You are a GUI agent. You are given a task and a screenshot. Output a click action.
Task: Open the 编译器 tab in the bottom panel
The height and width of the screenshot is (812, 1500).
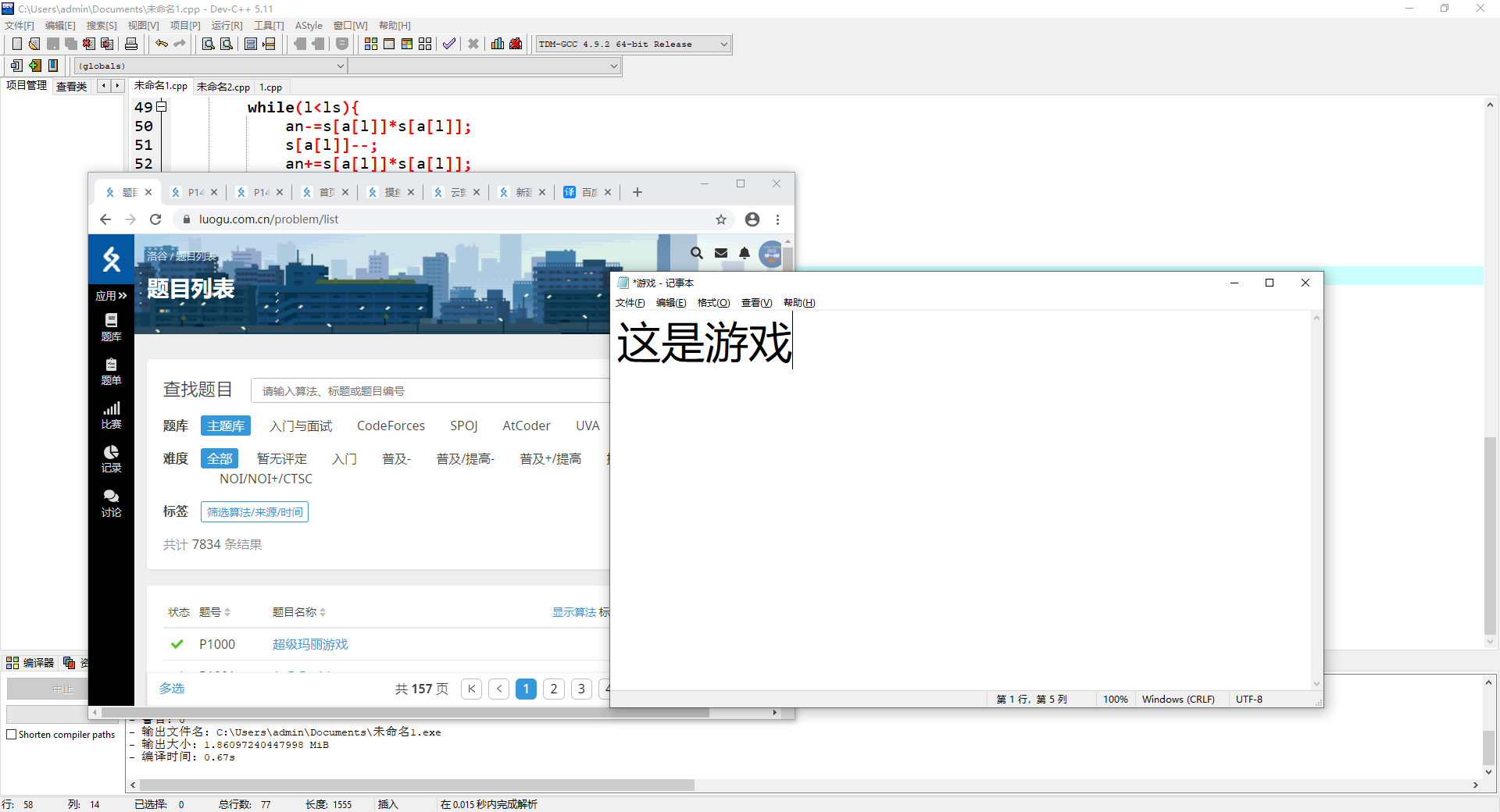coord(30,663)
